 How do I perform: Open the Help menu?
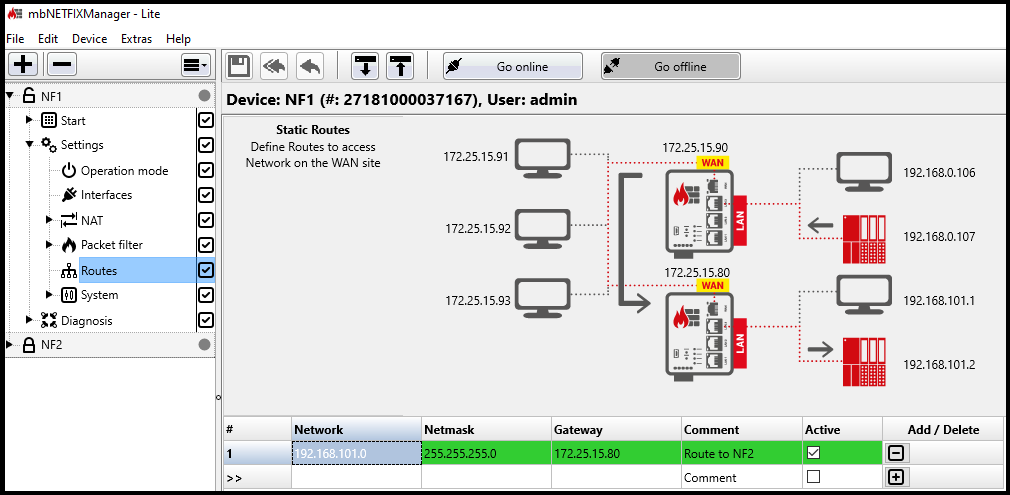pyautogui.click(x=178, y=39)
